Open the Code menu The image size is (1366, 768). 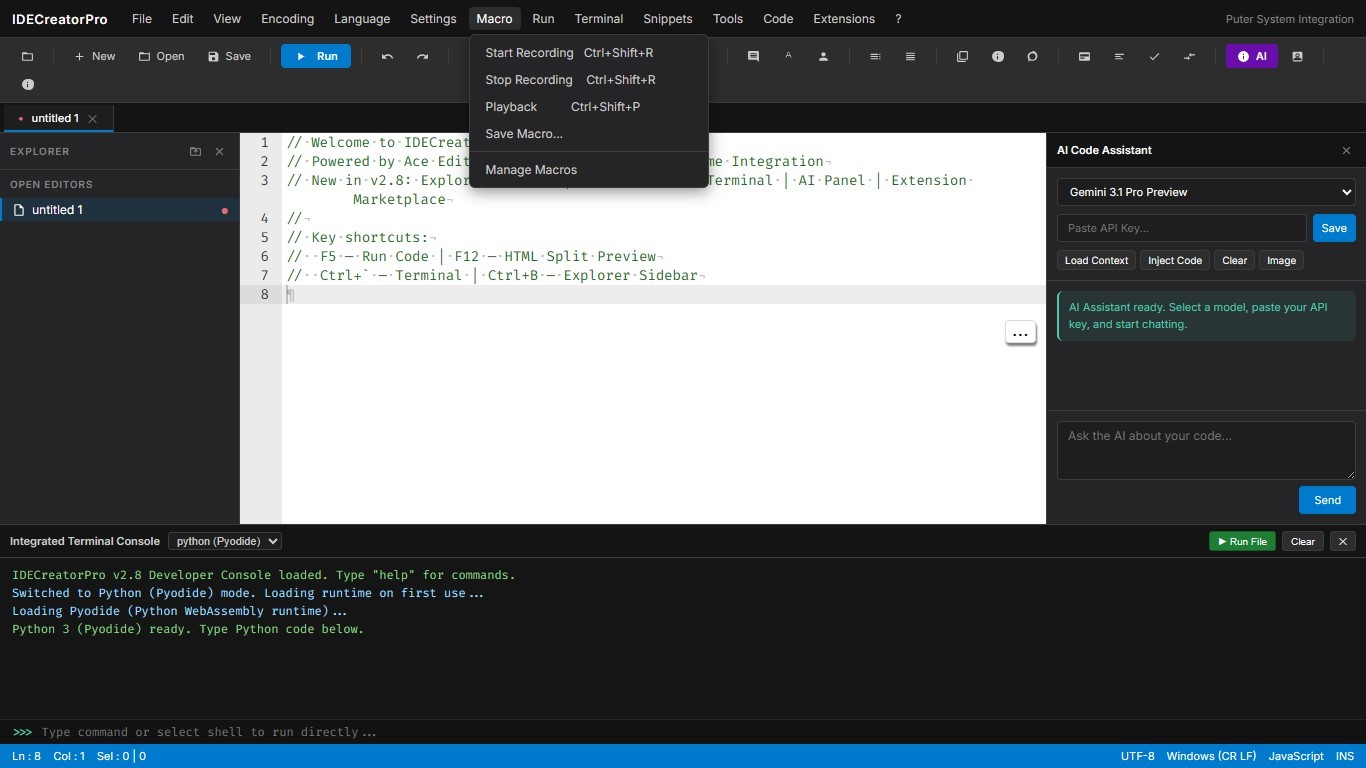click(x=778, y=19)
